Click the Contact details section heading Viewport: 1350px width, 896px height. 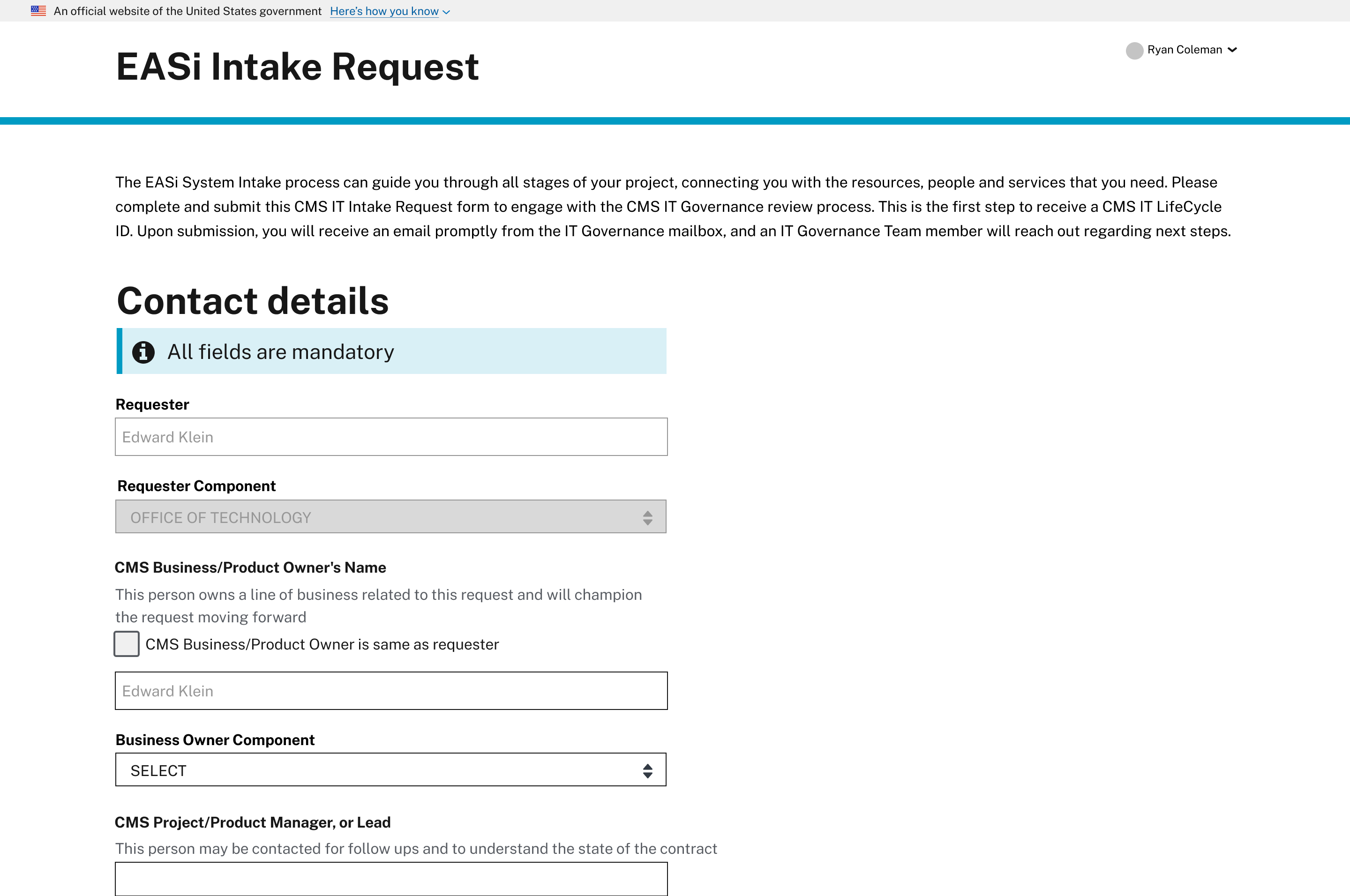[x=253, y=301]
